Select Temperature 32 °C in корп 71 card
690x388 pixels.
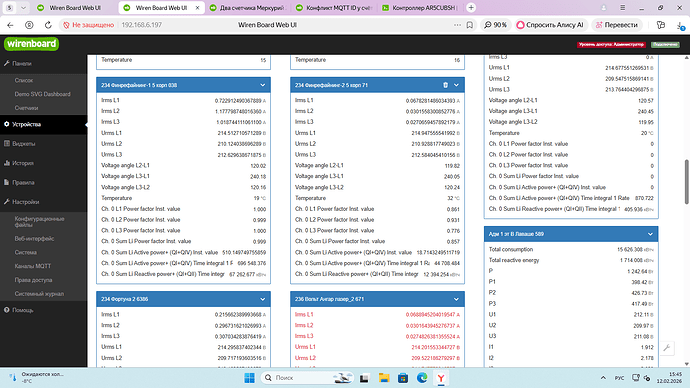(377, 198)
